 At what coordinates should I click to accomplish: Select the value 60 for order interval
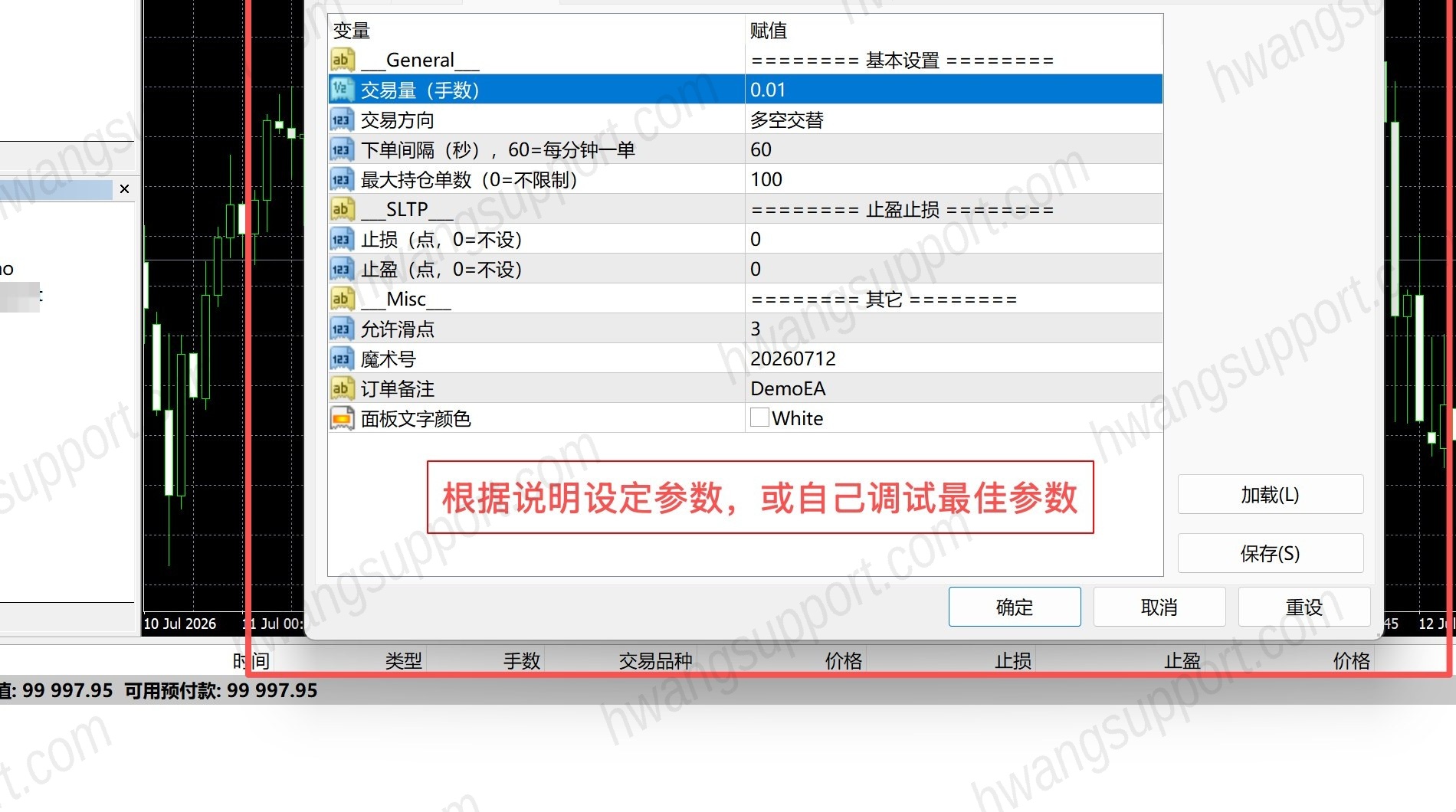[x=953, y=149]
